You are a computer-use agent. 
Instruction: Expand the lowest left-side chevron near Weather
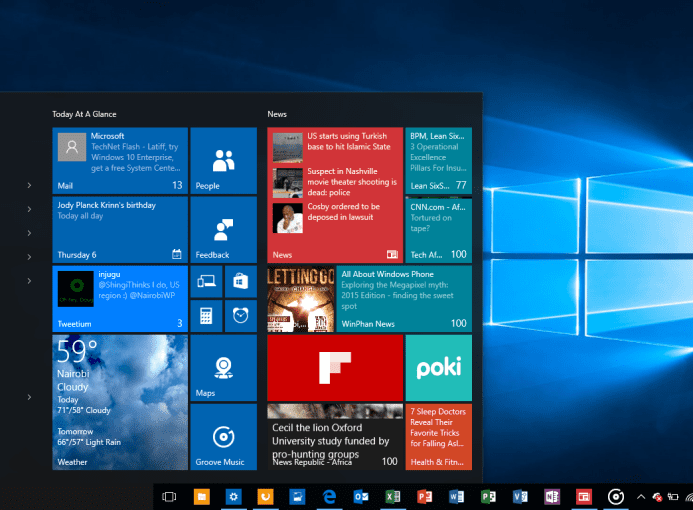click(29, 397)
